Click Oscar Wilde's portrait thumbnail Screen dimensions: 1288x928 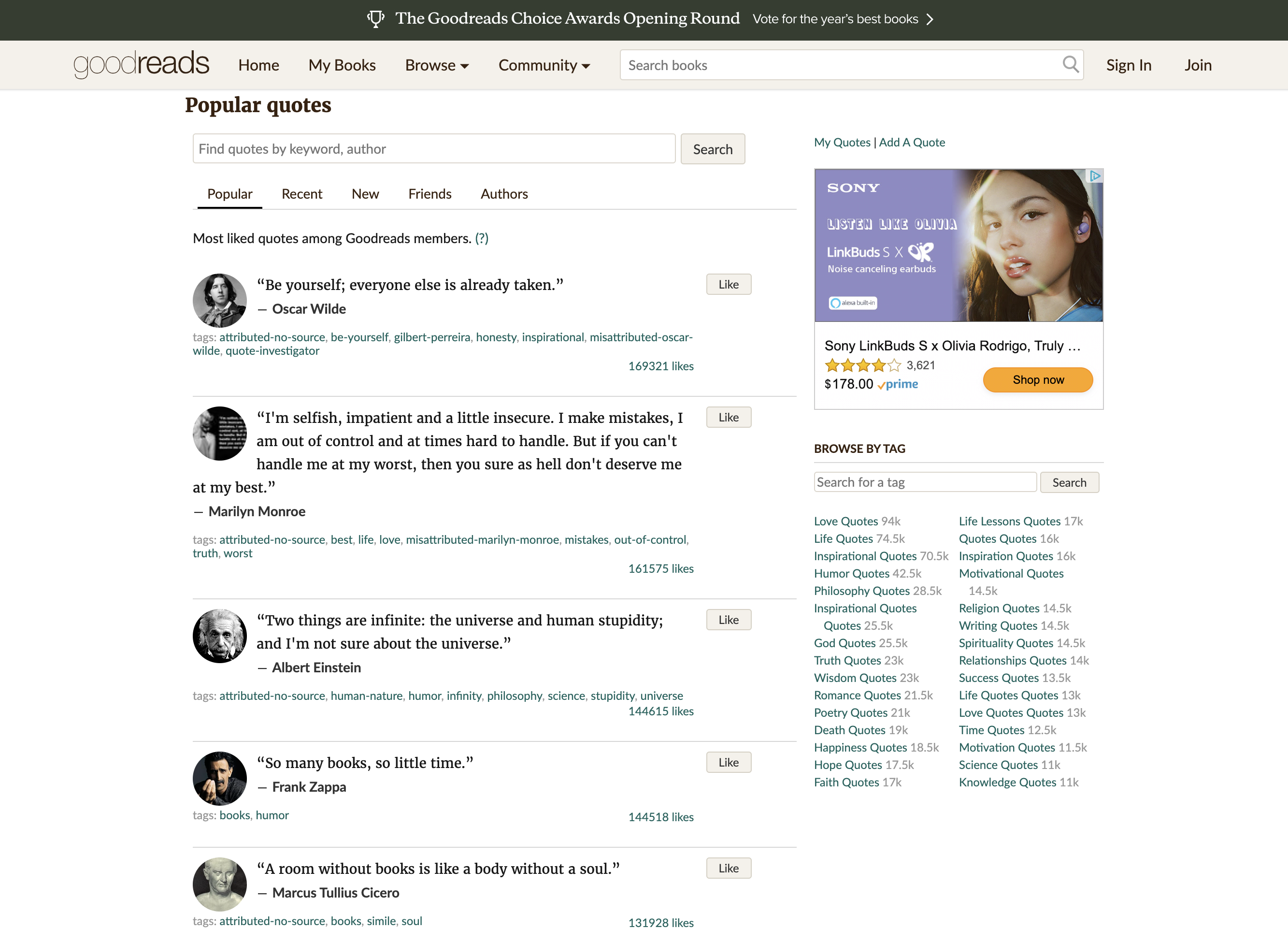219,300
